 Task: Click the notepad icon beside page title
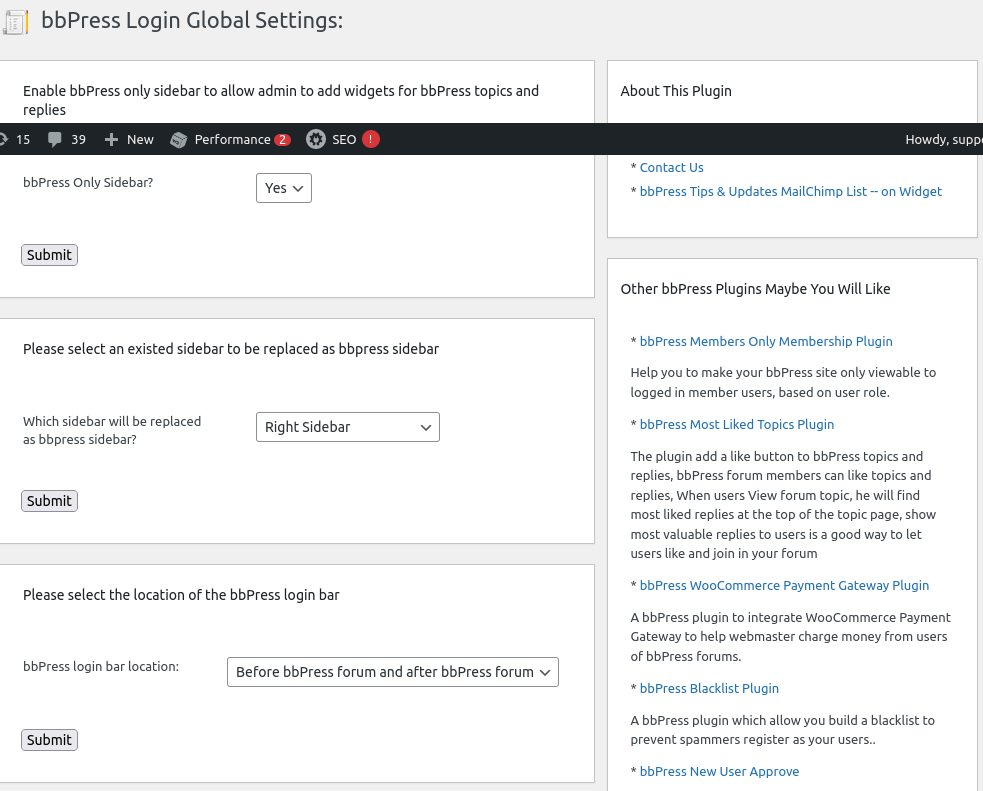(x=16, y=22)
